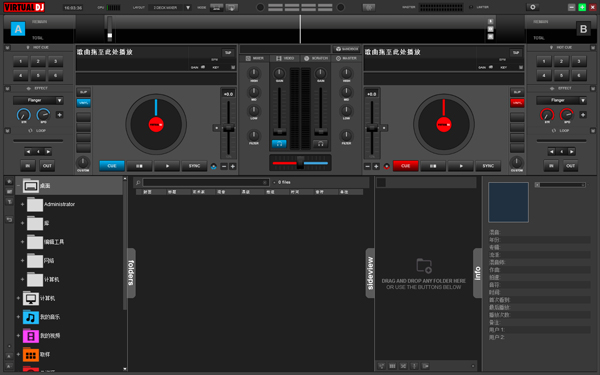
Task: Open the Flanger effect dropdown on deck A
Action: coord(59,100)
